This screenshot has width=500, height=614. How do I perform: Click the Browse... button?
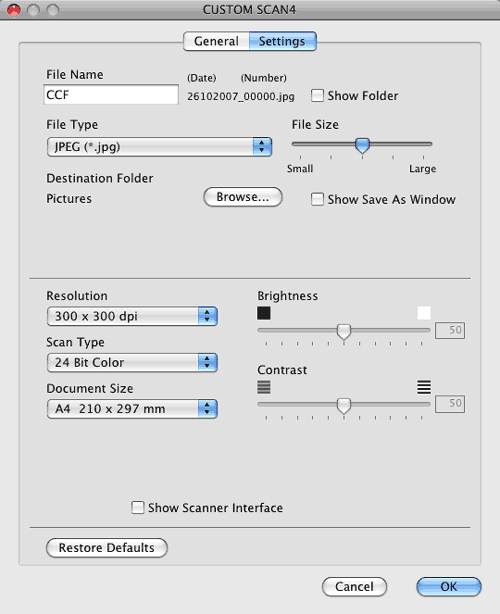coord(243,197)
